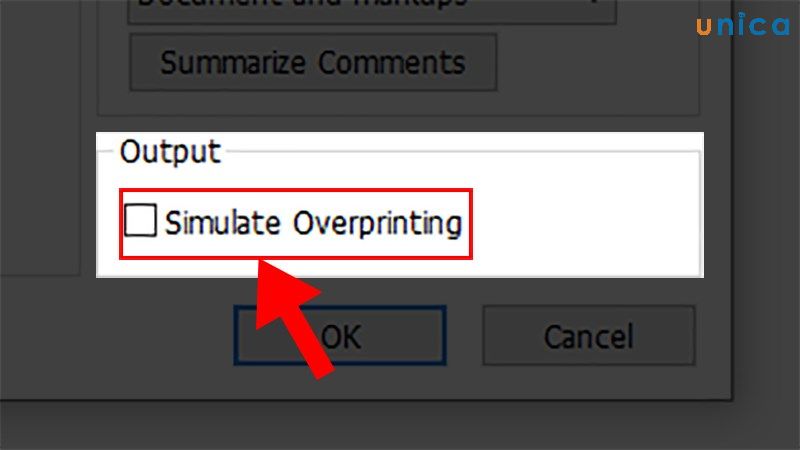
Task: Open the Summarize Comments button
Action: (313, 62)
